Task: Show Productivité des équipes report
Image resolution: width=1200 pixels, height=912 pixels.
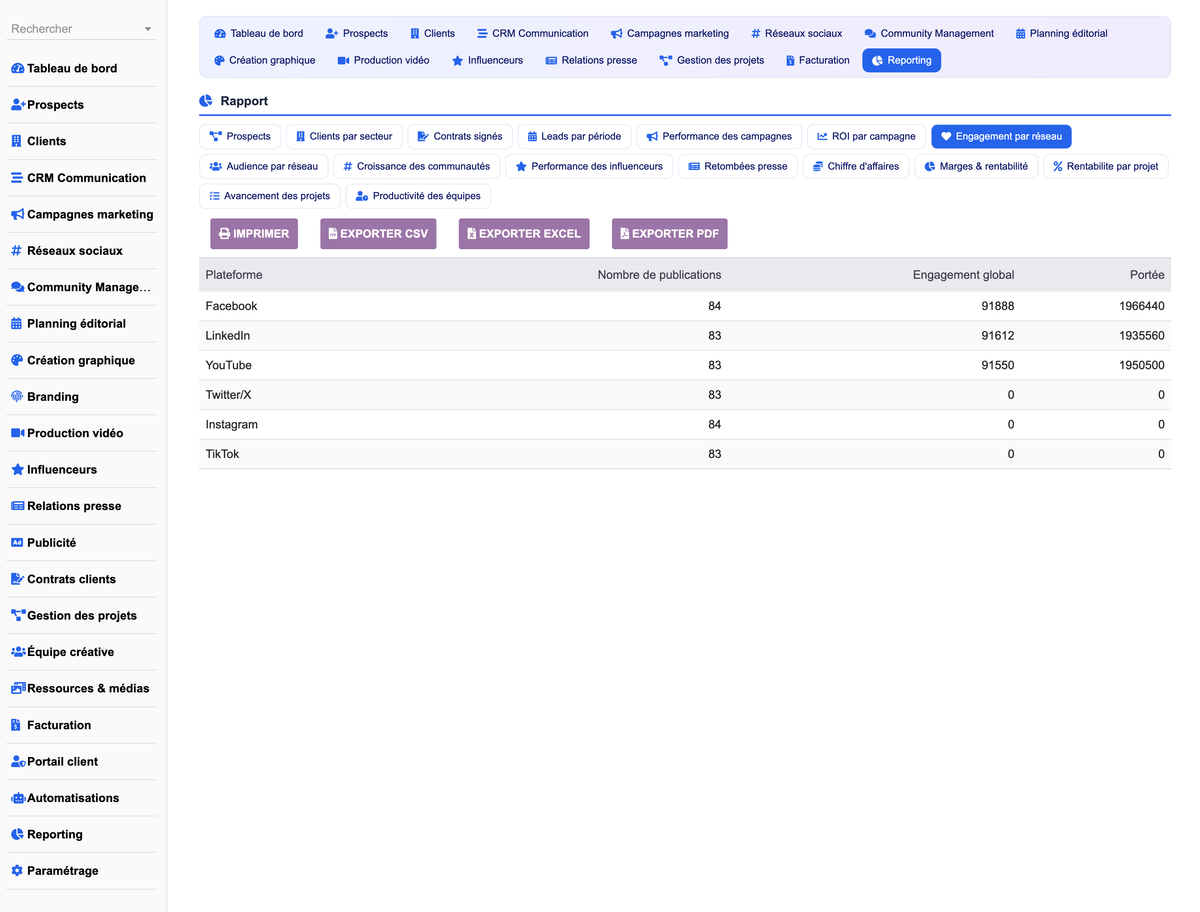Action: tap(418, 197)
